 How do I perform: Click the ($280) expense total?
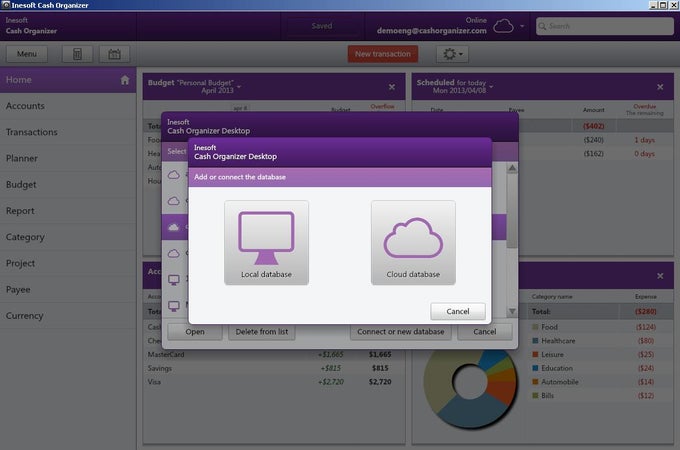click(646, 312)
